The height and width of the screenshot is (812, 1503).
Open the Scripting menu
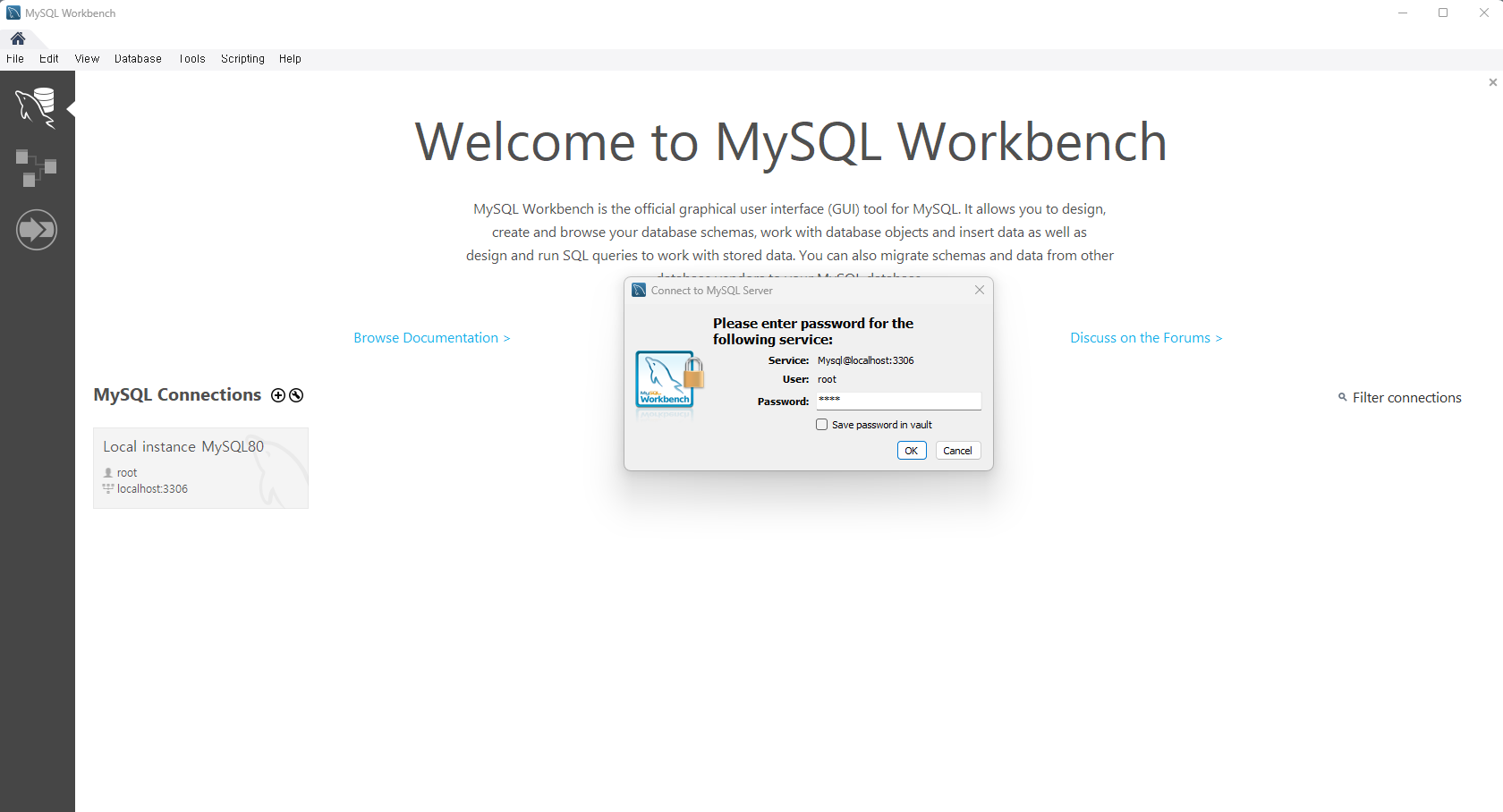[242, 59]
